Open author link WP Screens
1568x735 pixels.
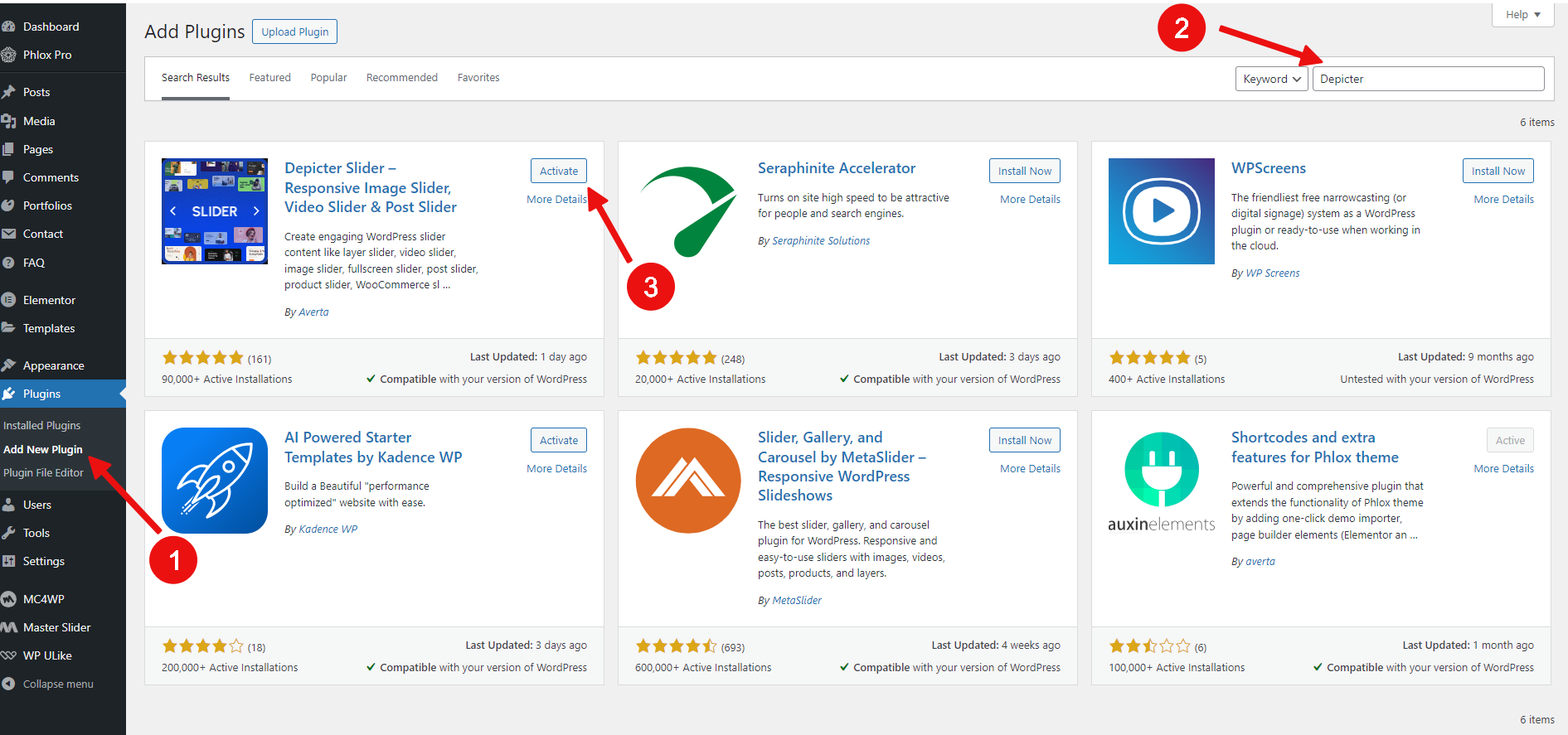click(1273, 273)
